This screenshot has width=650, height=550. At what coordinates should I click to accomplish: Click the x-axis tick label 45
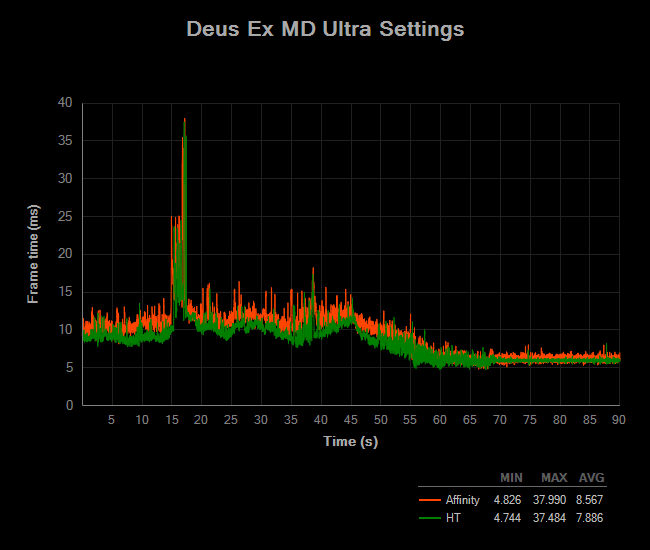pyautogui.click(x=351, y=420)
